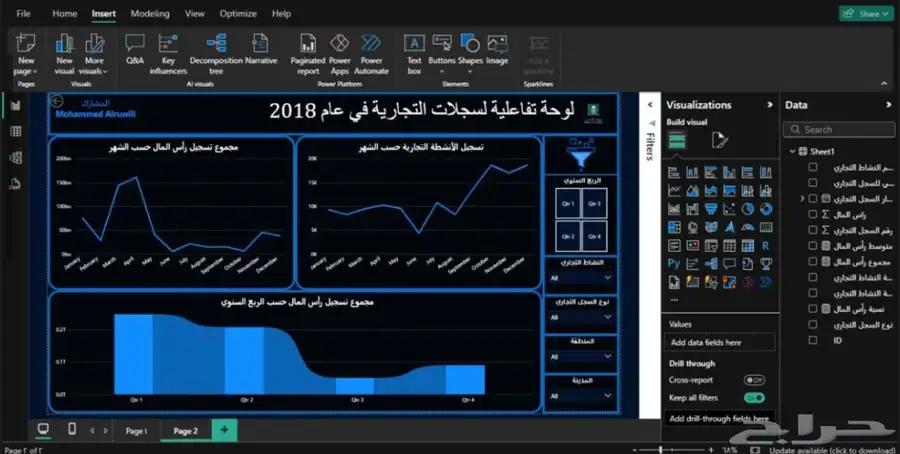This screenshot has height=454, width=900.
Task: Insert a Decomposition tree visual
Action: [x=216, y=55]
